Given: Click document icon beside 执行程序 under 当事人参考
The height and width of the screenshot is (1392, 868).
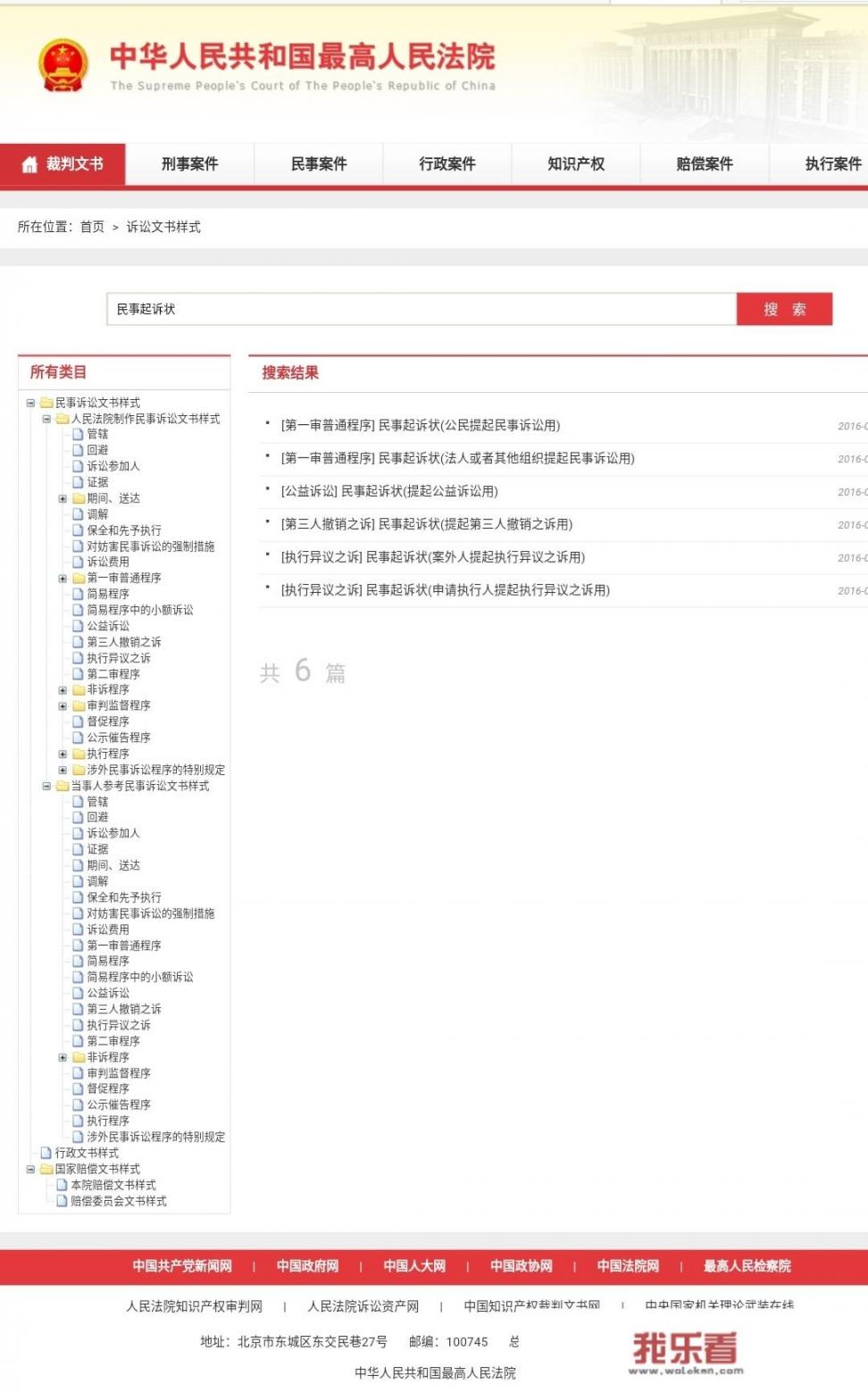Looking at the screenshot, I should pyautogui.click(x=79, y=1121).
